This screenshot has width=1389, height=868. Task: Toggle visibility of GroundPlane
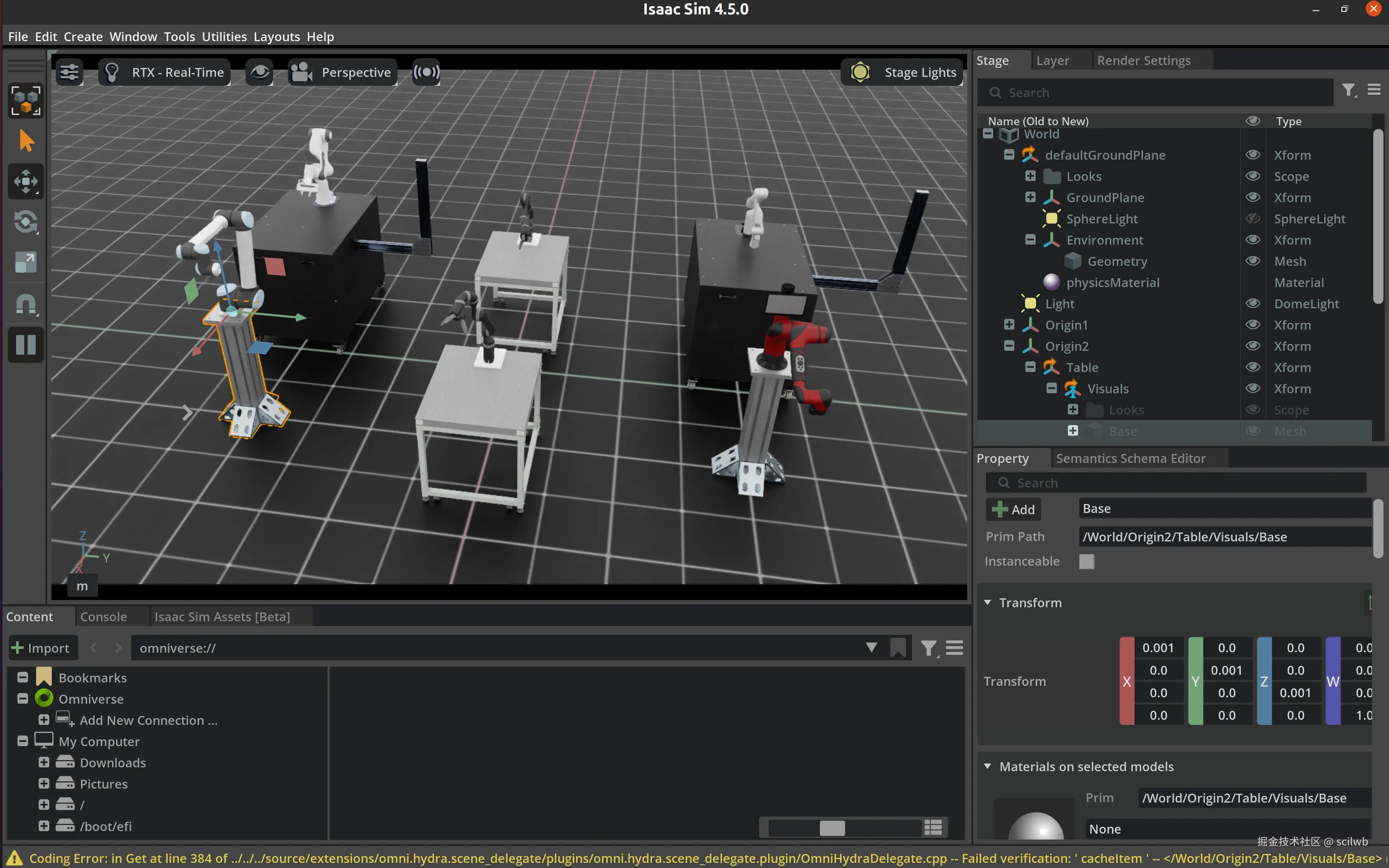1252,197
